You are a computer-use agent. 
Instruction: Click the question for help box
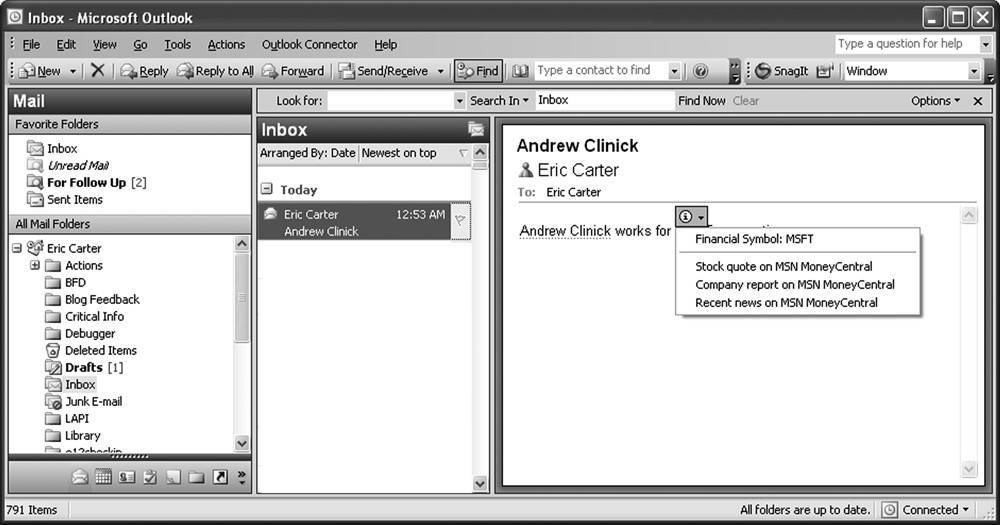click(x=906, y=43)
